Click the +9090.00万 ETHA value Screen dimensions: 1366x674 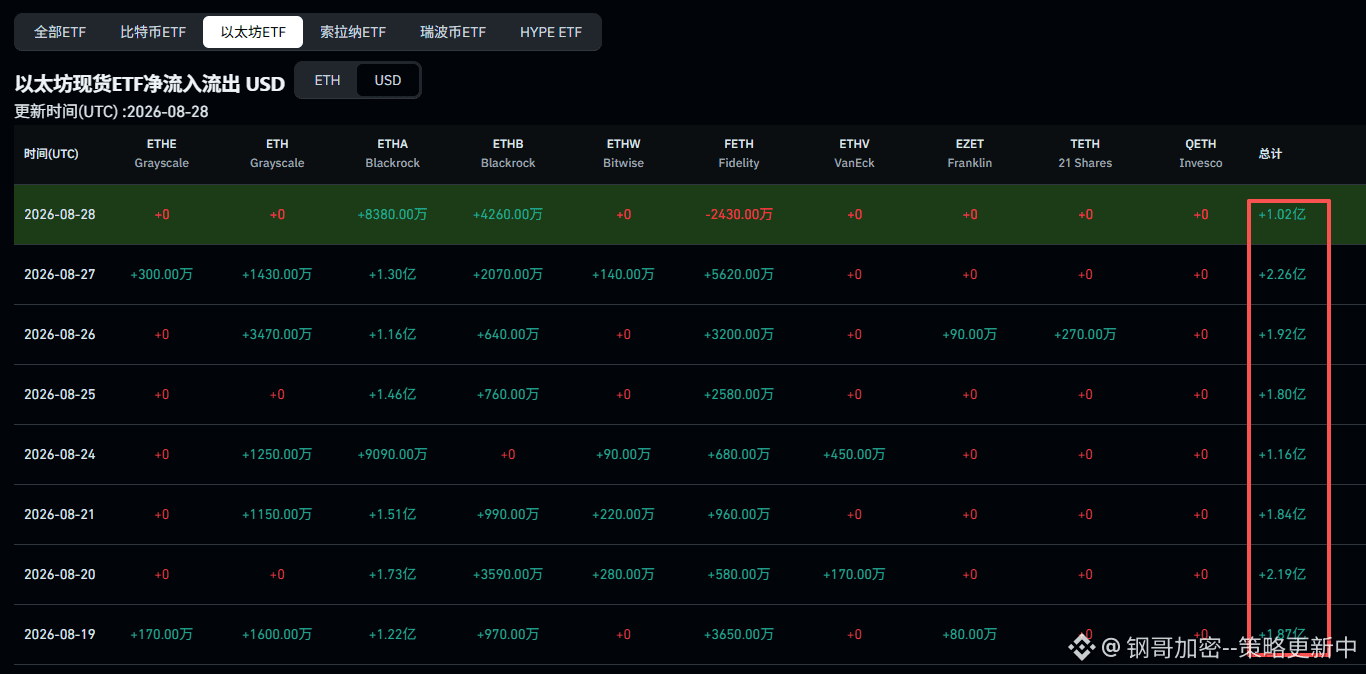(393, 454)
